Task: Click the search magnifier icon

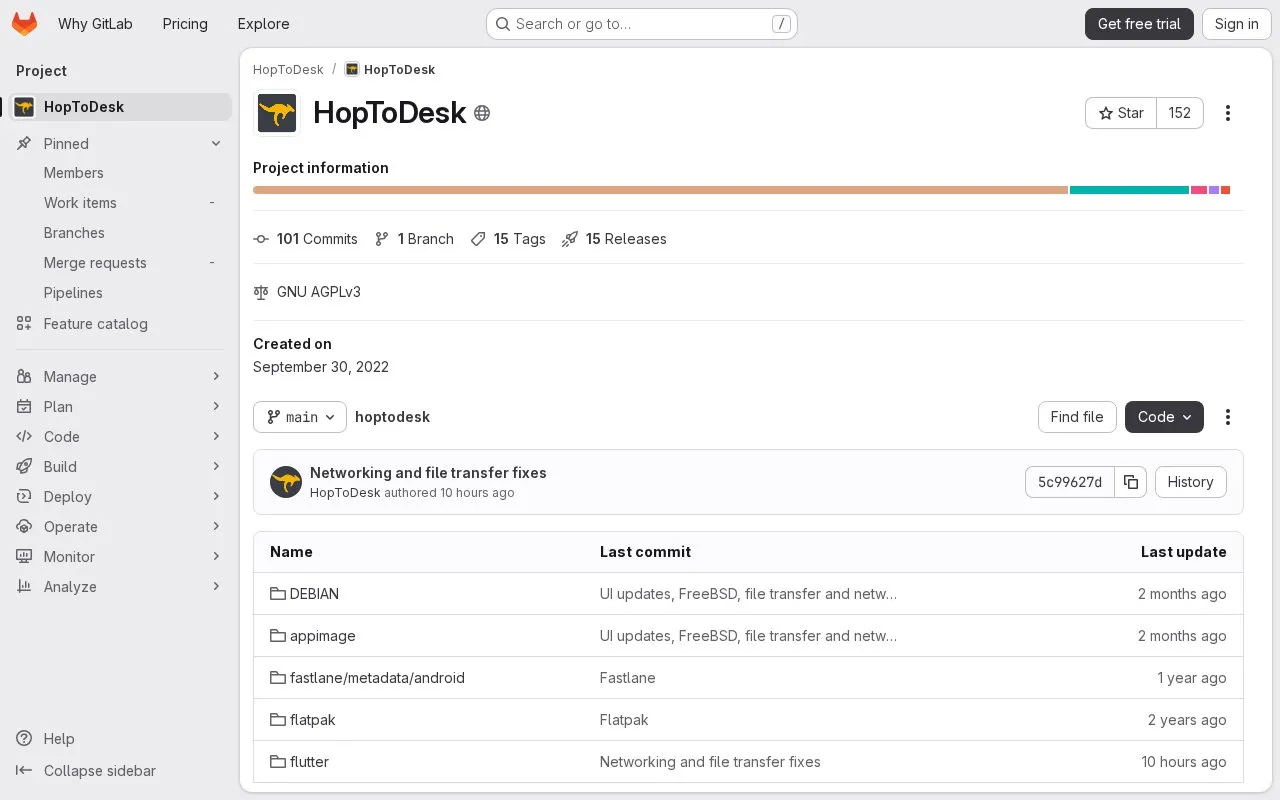Action: 502,24
